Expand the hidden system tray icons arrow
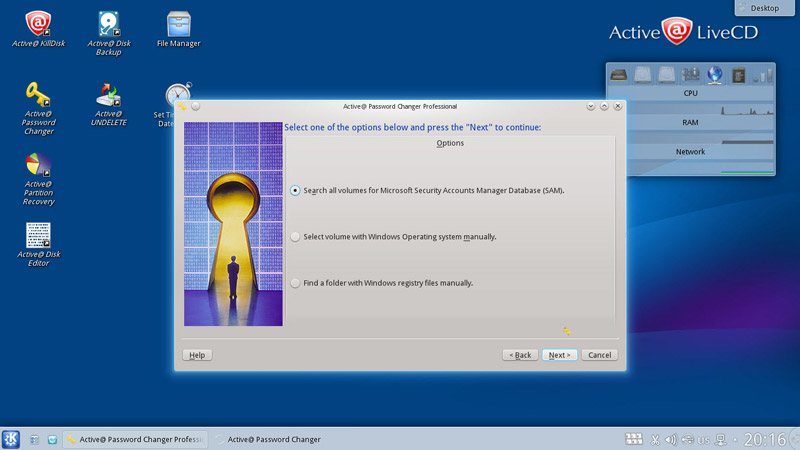This screenshot has height=450, width=800. point(733,439)
